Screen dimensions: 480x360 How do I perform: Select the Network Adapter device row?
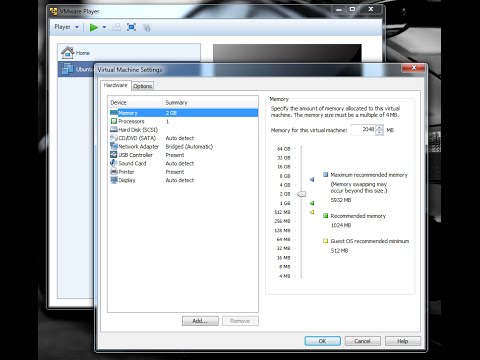click(x=183, y=146)
